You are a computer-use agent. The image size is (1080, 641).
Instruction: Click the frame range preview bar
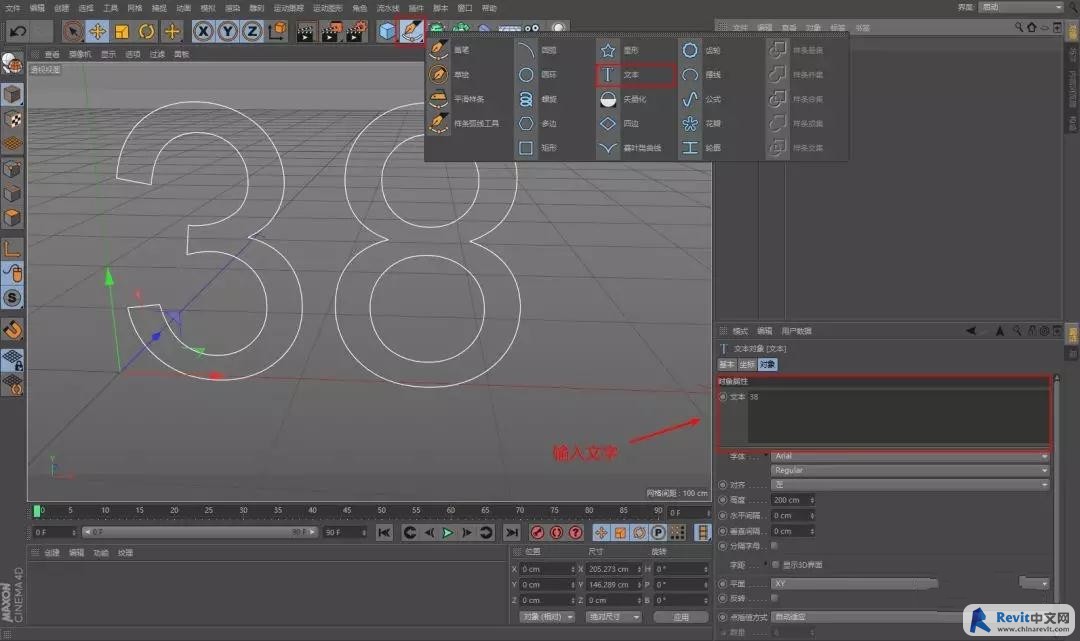pos(200,532)
